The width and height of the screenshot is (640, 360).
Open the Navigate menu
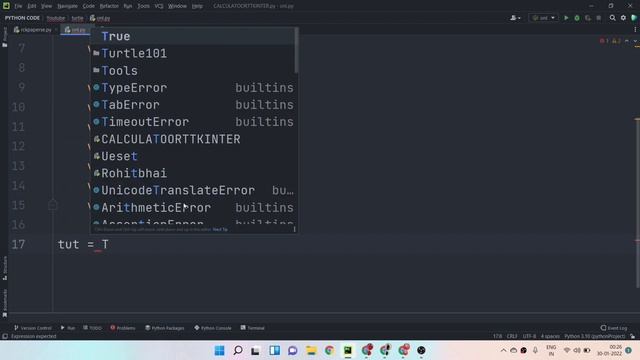pyautogui.click(x=67, y=6)
